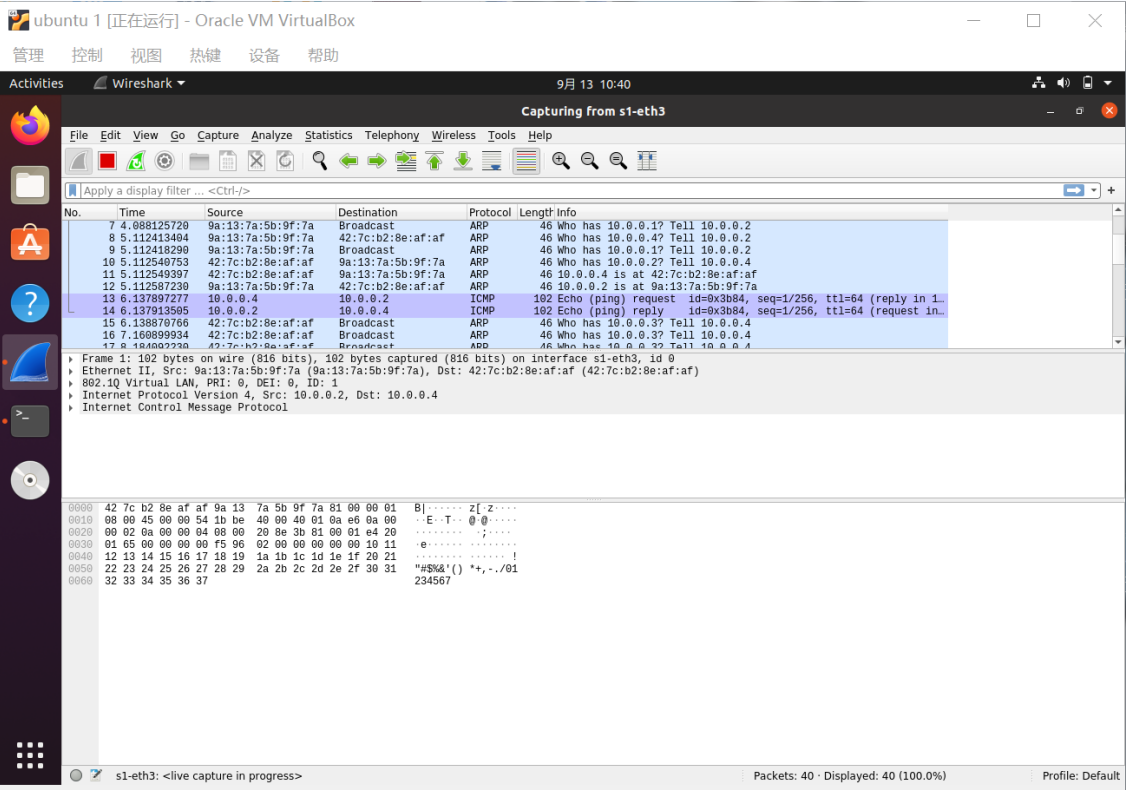
Task: Open the File menu
Action: click(x=79, y=135)
